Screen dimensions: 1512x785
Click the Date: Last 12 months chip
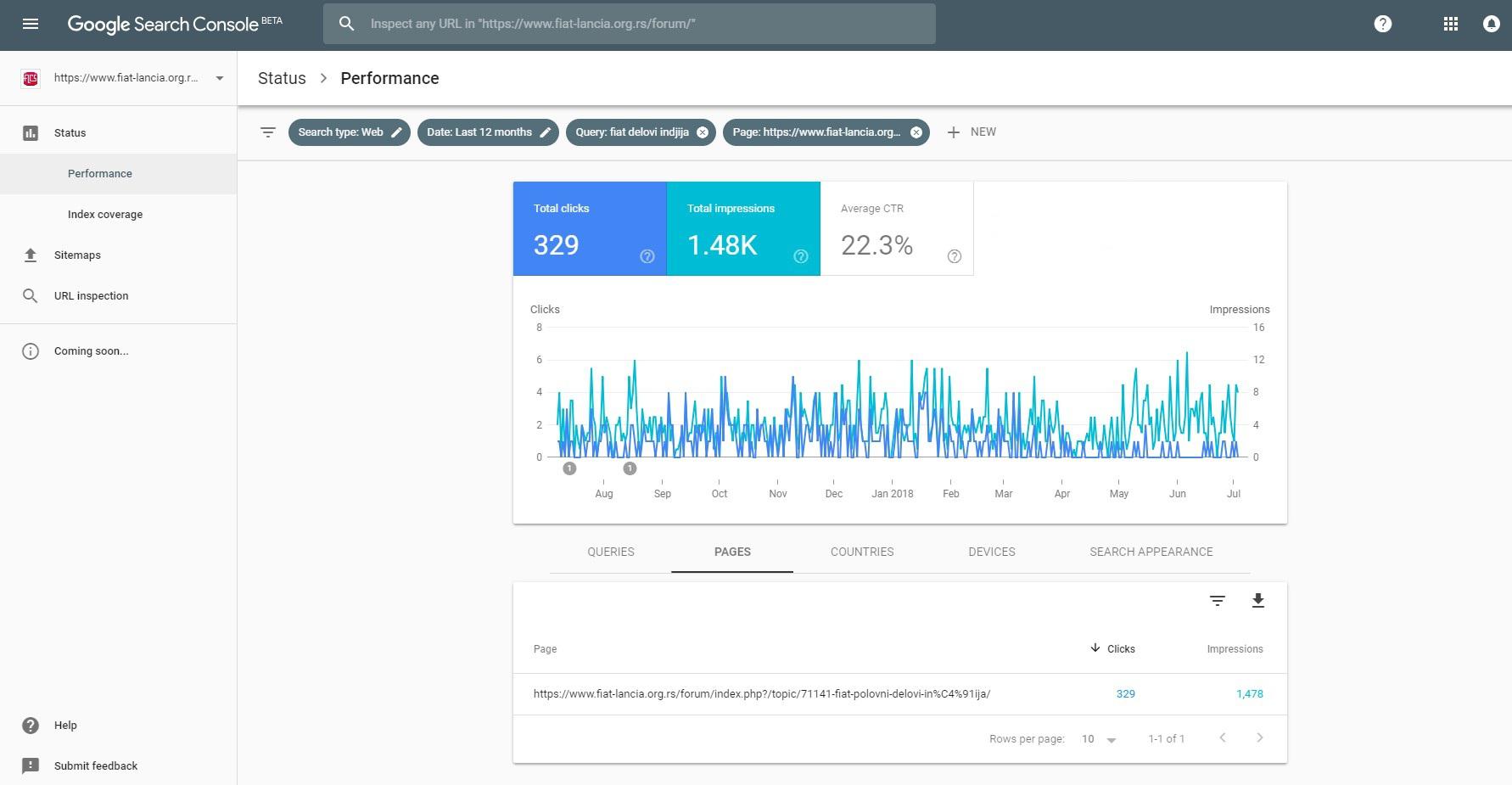coord(488,132)
